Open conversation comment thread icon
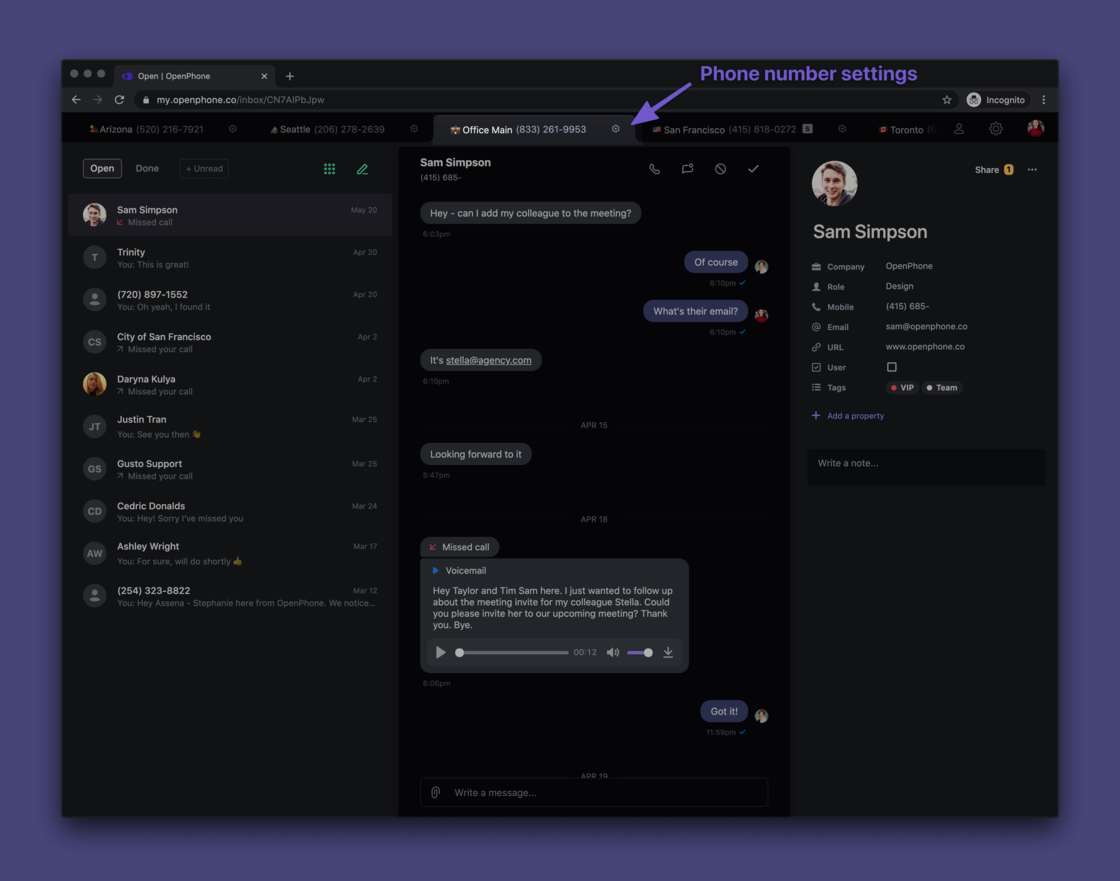1120x881 pixels. tap(687, 169)
